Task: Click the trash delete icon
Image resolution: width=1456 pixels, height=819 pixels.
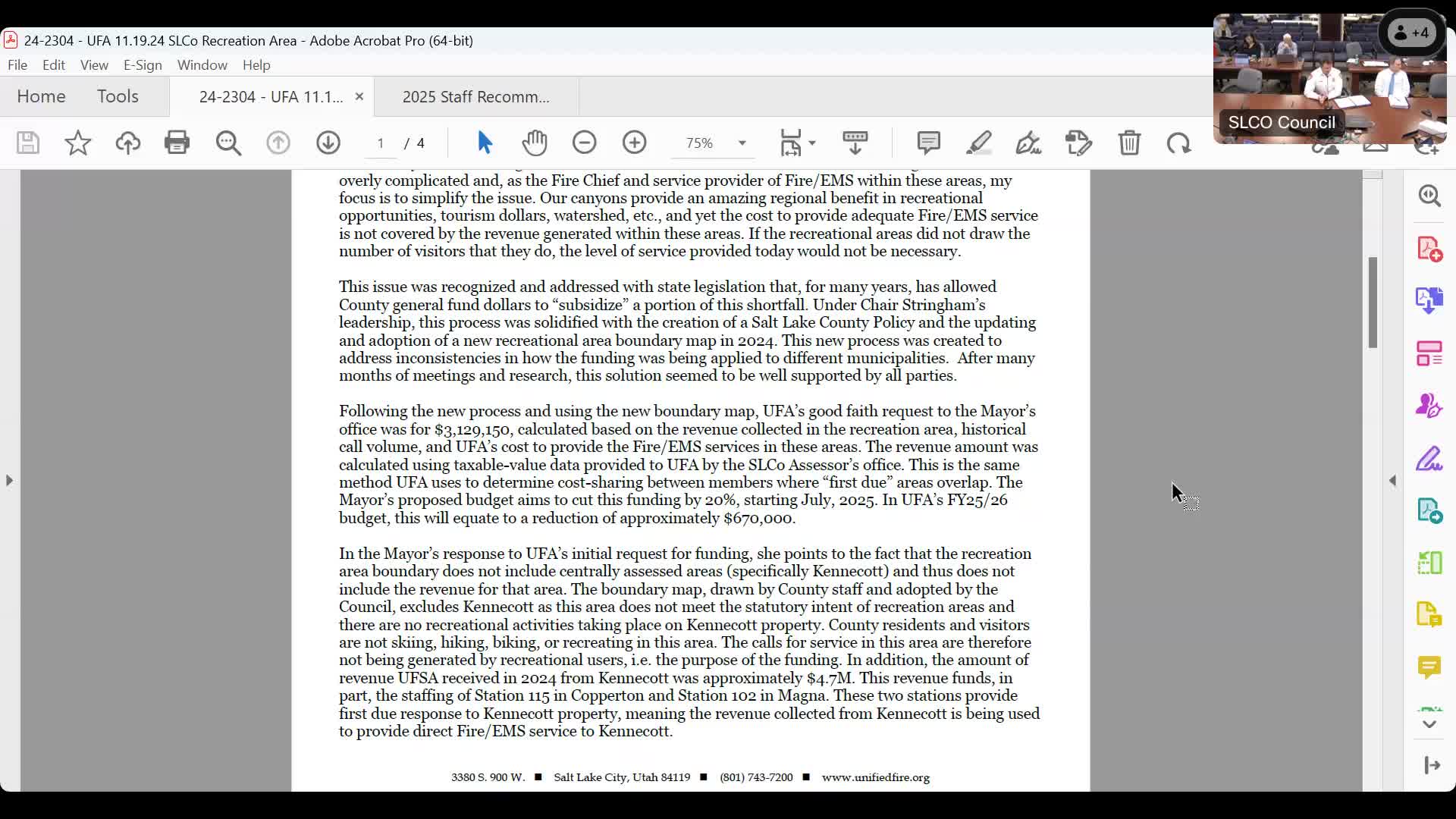Action: (1129, 143)
